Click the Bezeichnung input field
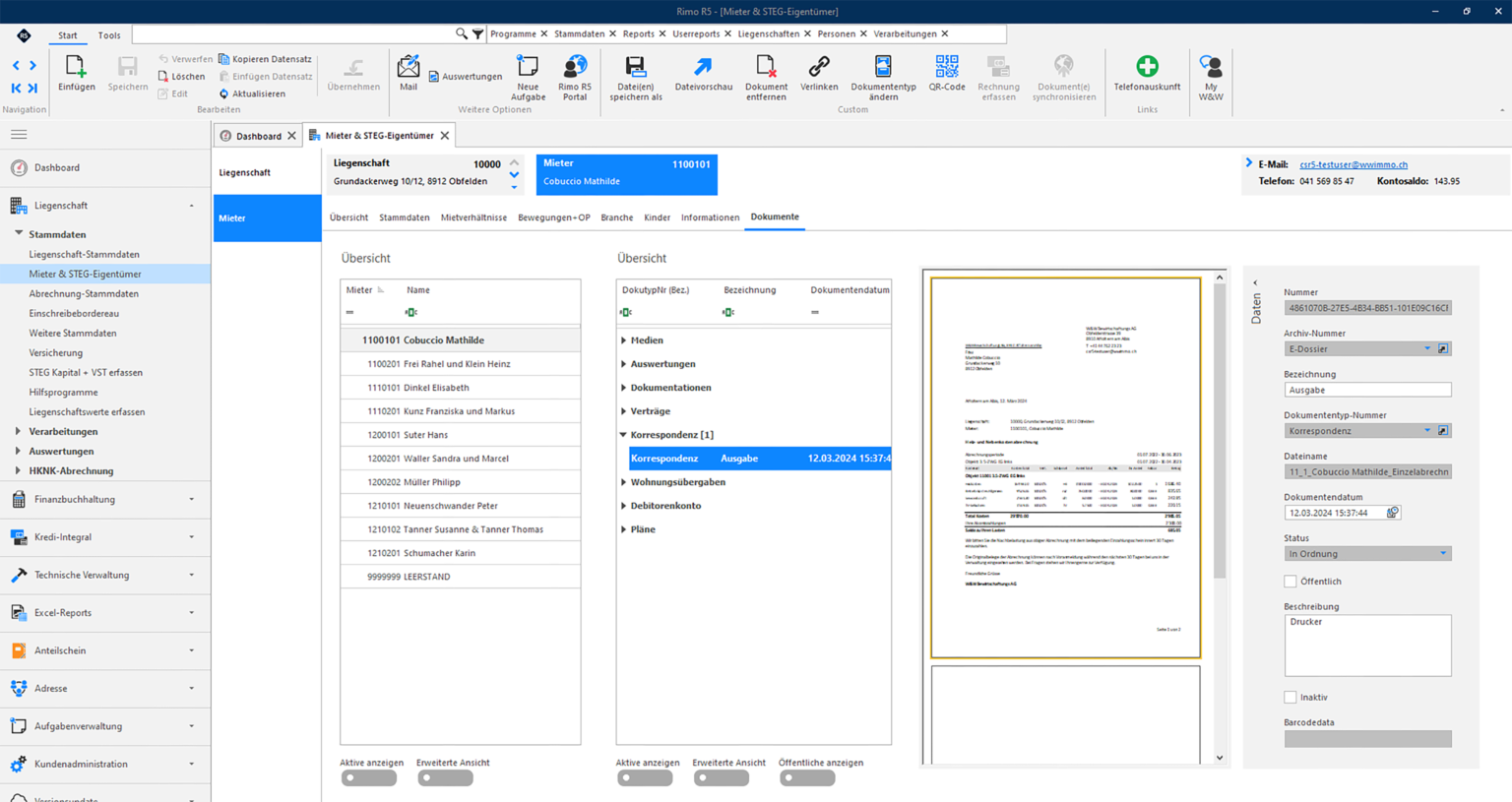1512x802 pixels. click(x=1366, y=391)
